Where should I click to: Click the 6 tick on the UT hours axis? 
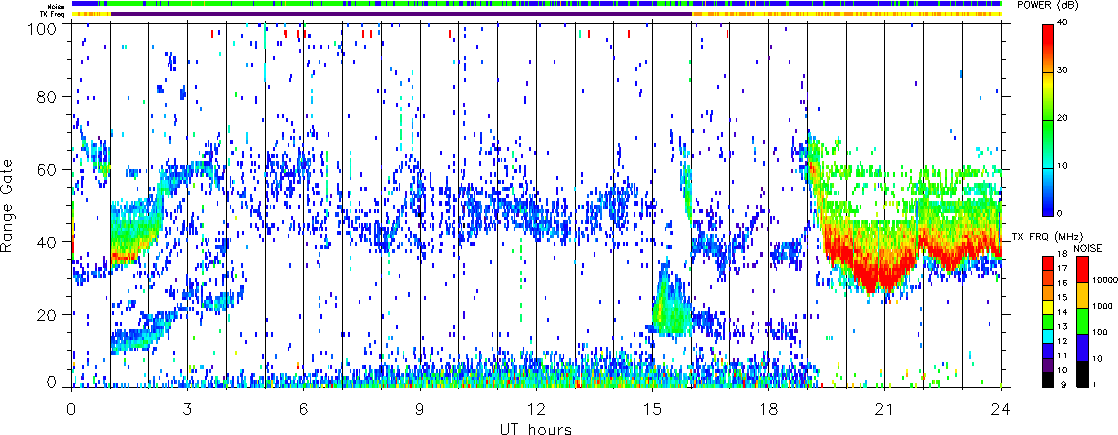click(304, 409)
